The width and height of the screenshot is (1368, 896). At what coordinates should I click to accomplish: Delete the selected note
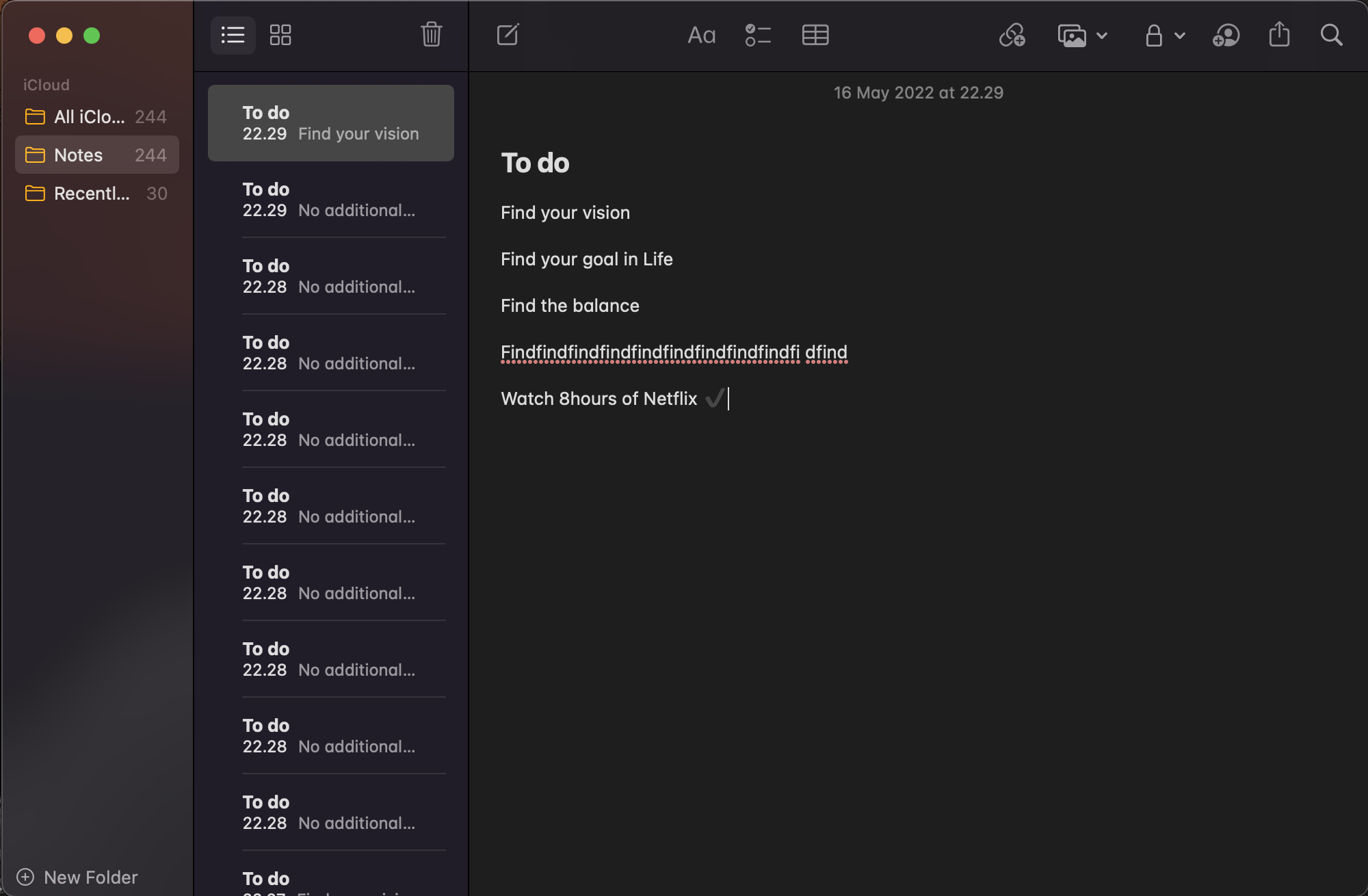coord(431,34)
